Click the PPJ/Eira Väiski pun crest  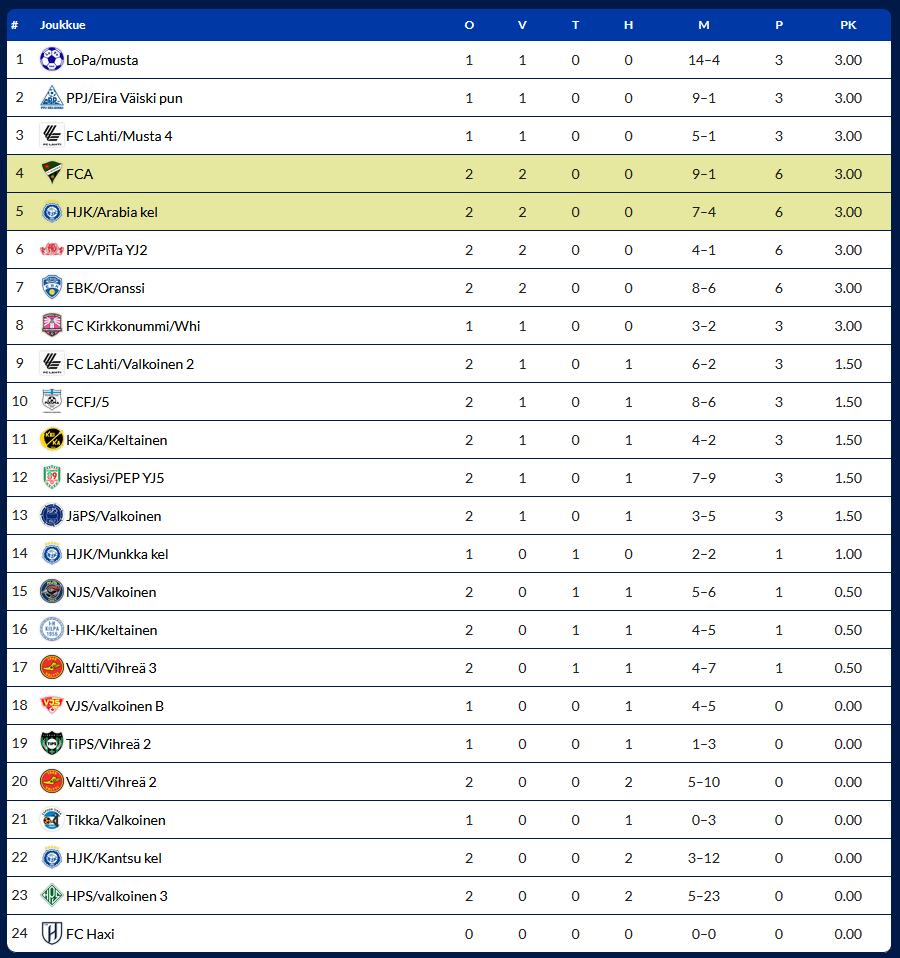51,97
